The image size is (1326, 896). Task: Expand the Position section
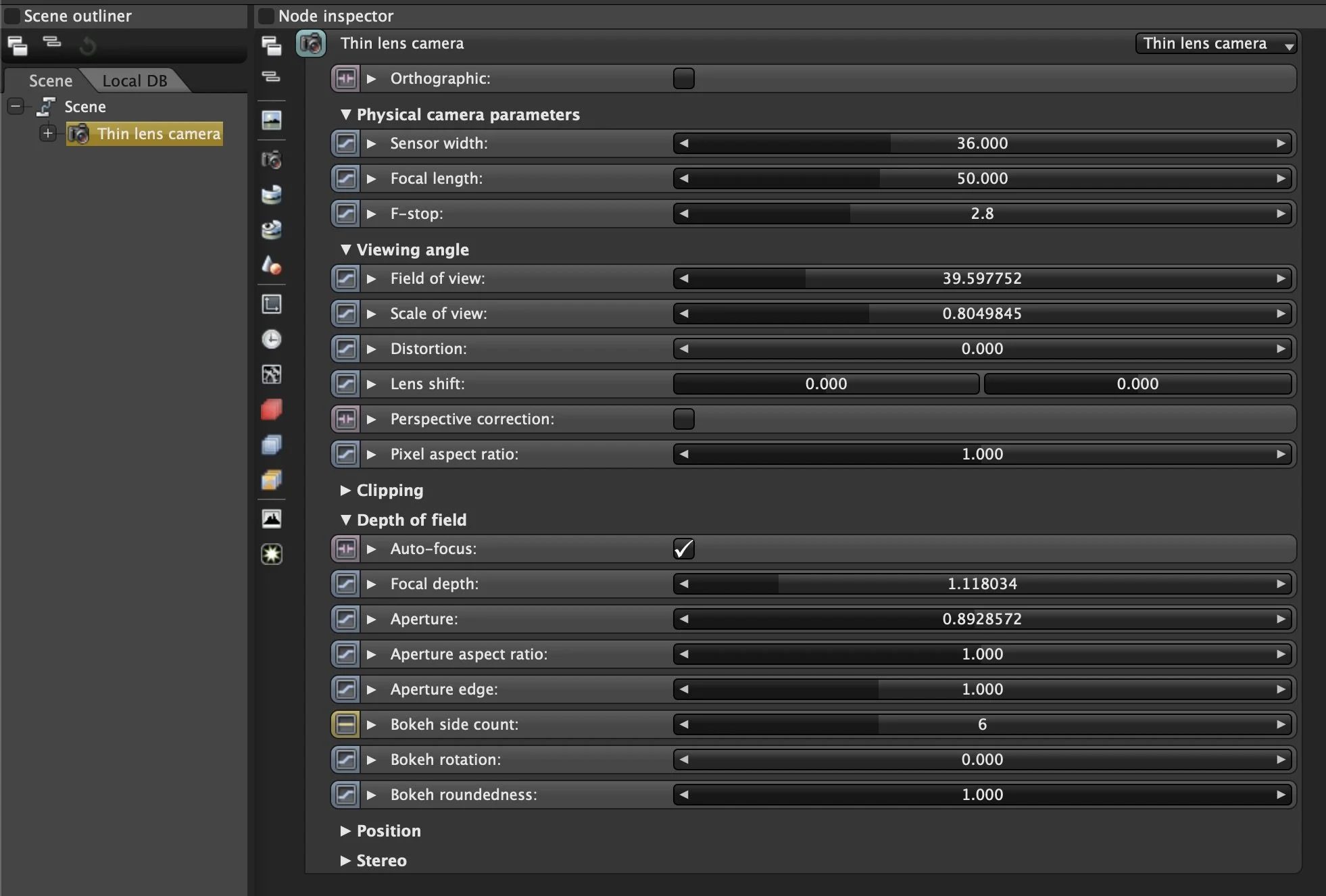tap(347, 830)
